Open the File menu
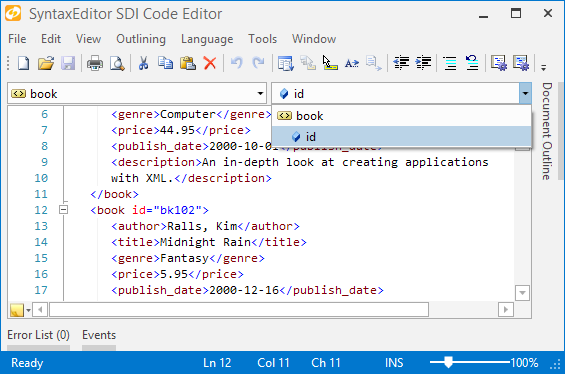This screenshot has width=565, height=374. [17, 39]
